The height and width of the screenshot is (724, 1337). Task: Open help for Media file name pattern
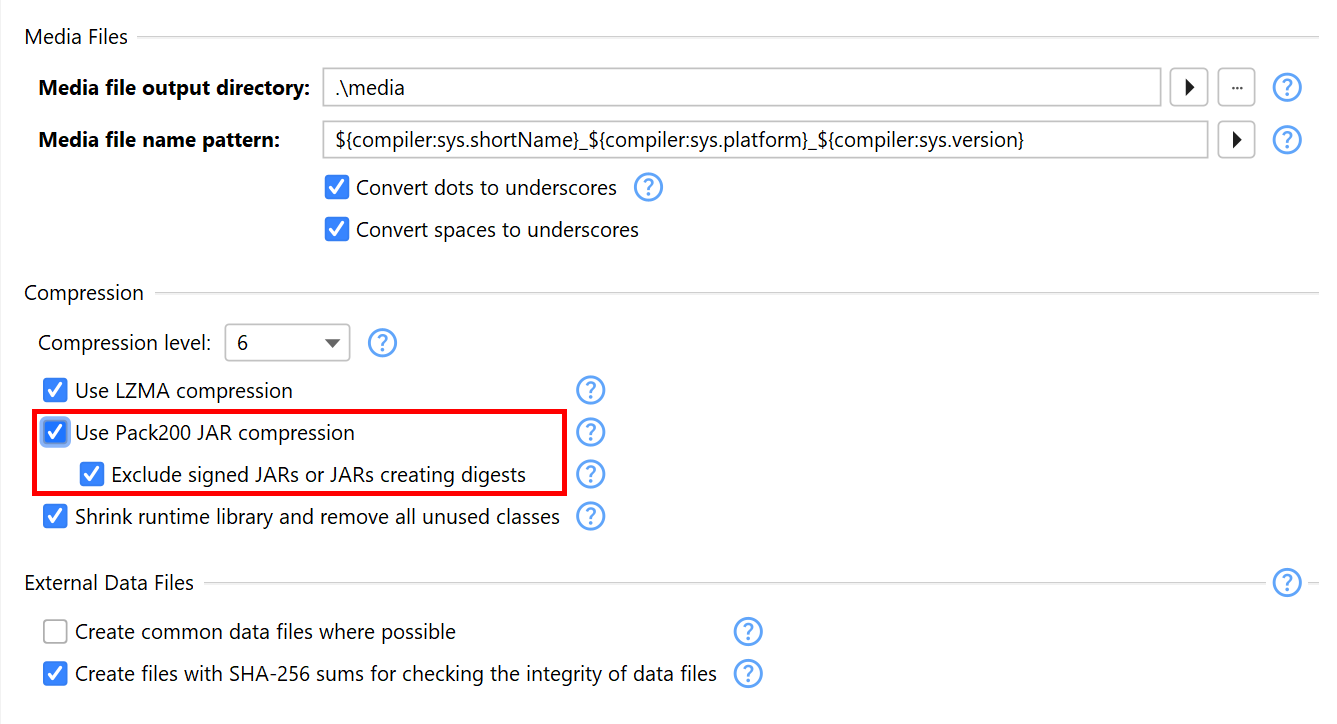(x=1286, y=140)
